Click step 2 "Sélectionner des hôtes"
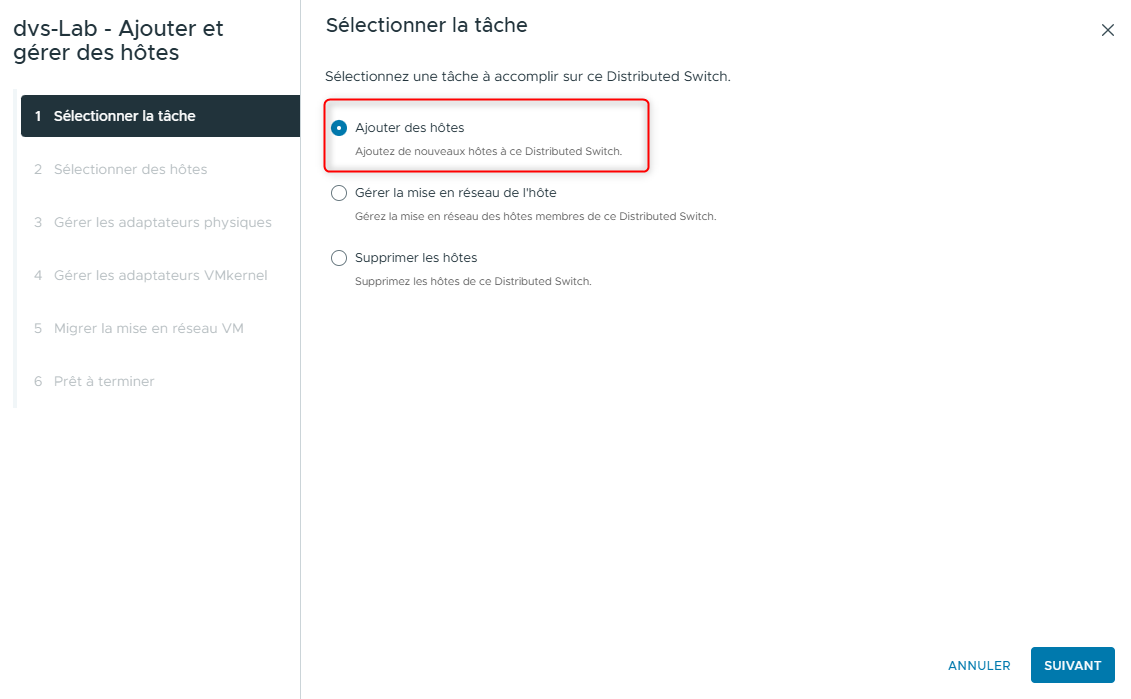 pos(130,168)
